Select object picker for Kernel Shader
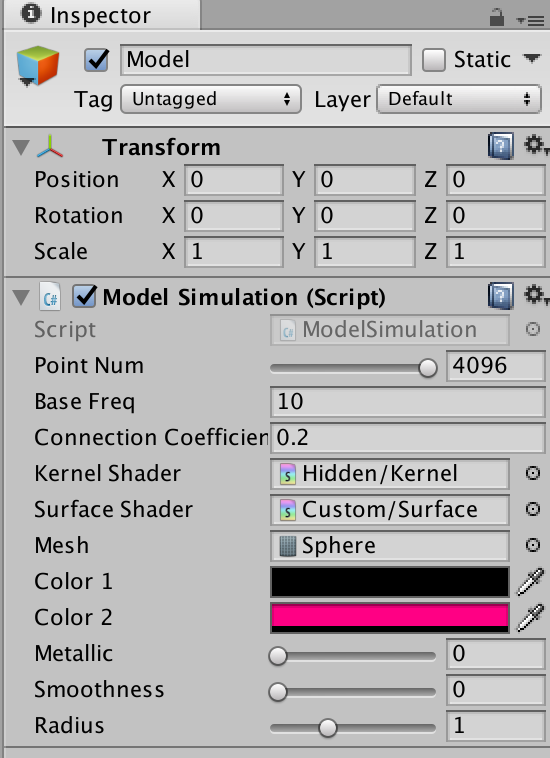 [x=533, y=473]
